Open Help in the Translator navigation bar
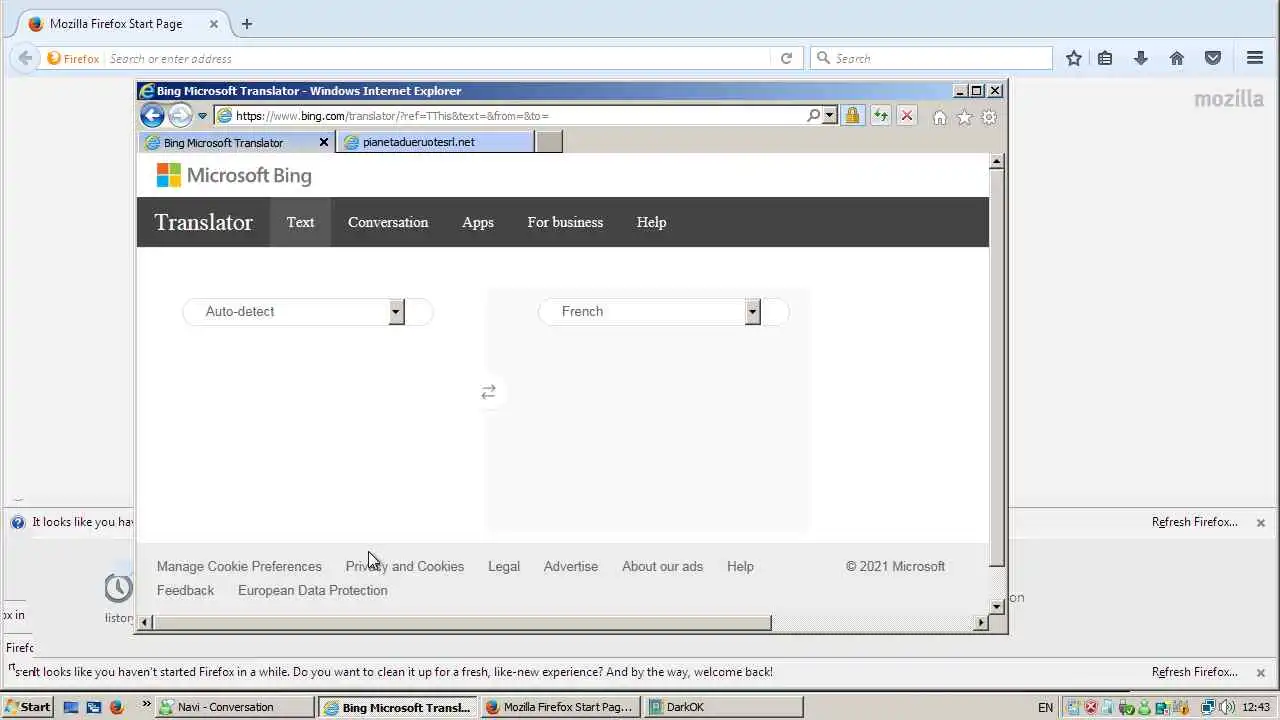 (651, 222)
